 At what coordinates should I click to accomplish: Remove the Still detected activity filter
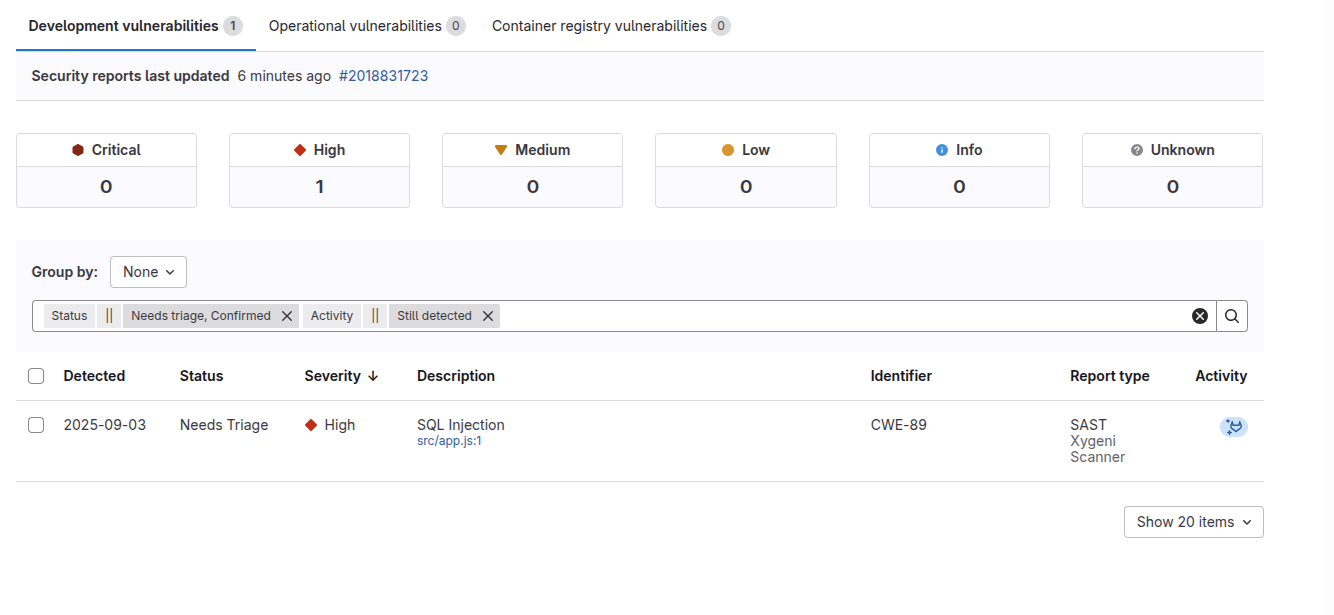488,316
